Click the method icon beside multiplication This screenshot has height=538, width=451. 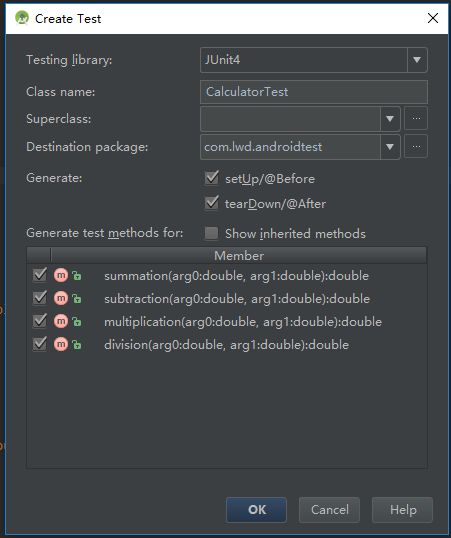pos(61,321)
